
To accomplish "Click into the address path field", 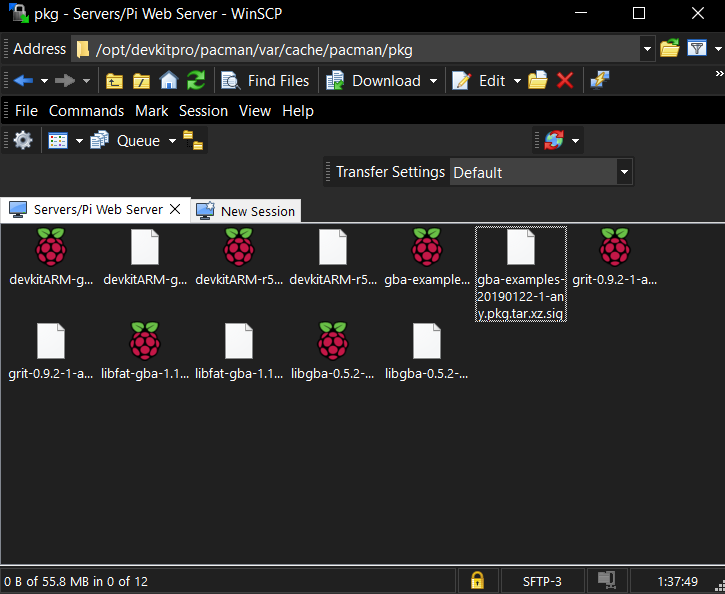I will (356, 49).
